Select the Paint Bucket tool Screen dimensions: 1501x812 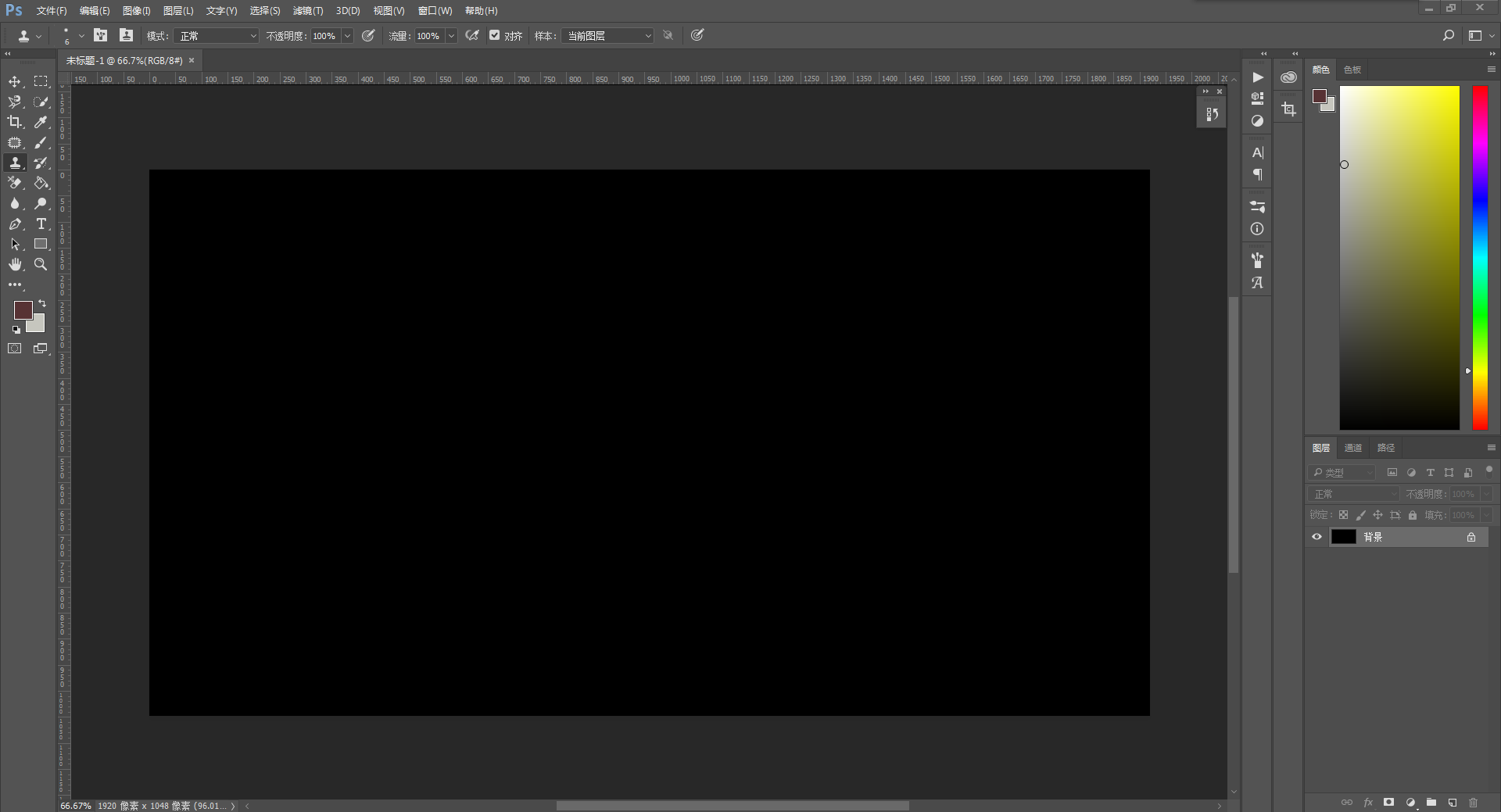point(41,183)
